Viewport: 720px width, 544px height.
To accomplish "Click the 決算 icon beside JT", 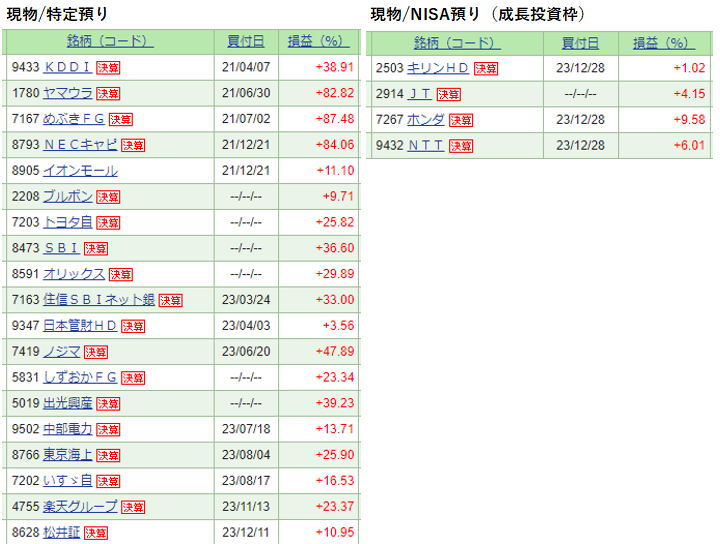I will click(449, 95).
